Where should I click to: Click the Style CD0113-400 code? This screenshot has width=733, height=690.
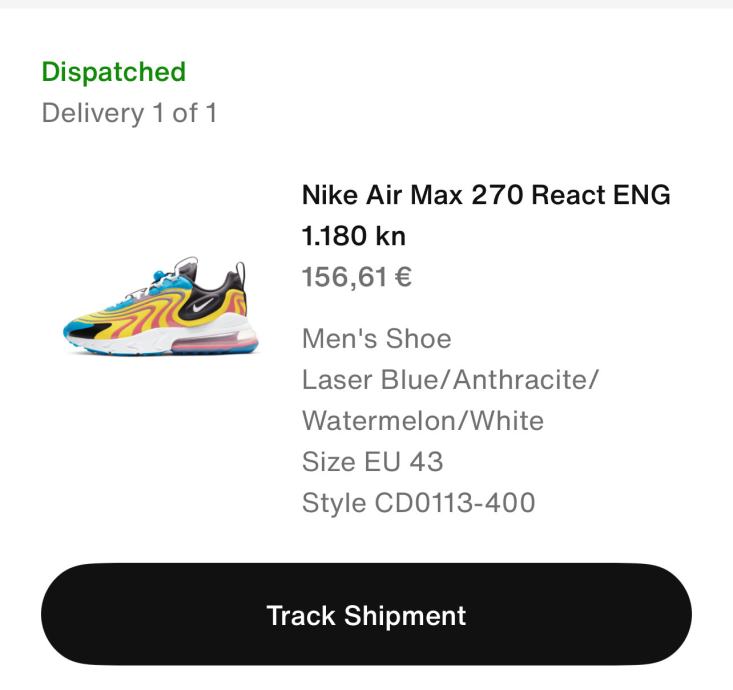pos(418,503)
